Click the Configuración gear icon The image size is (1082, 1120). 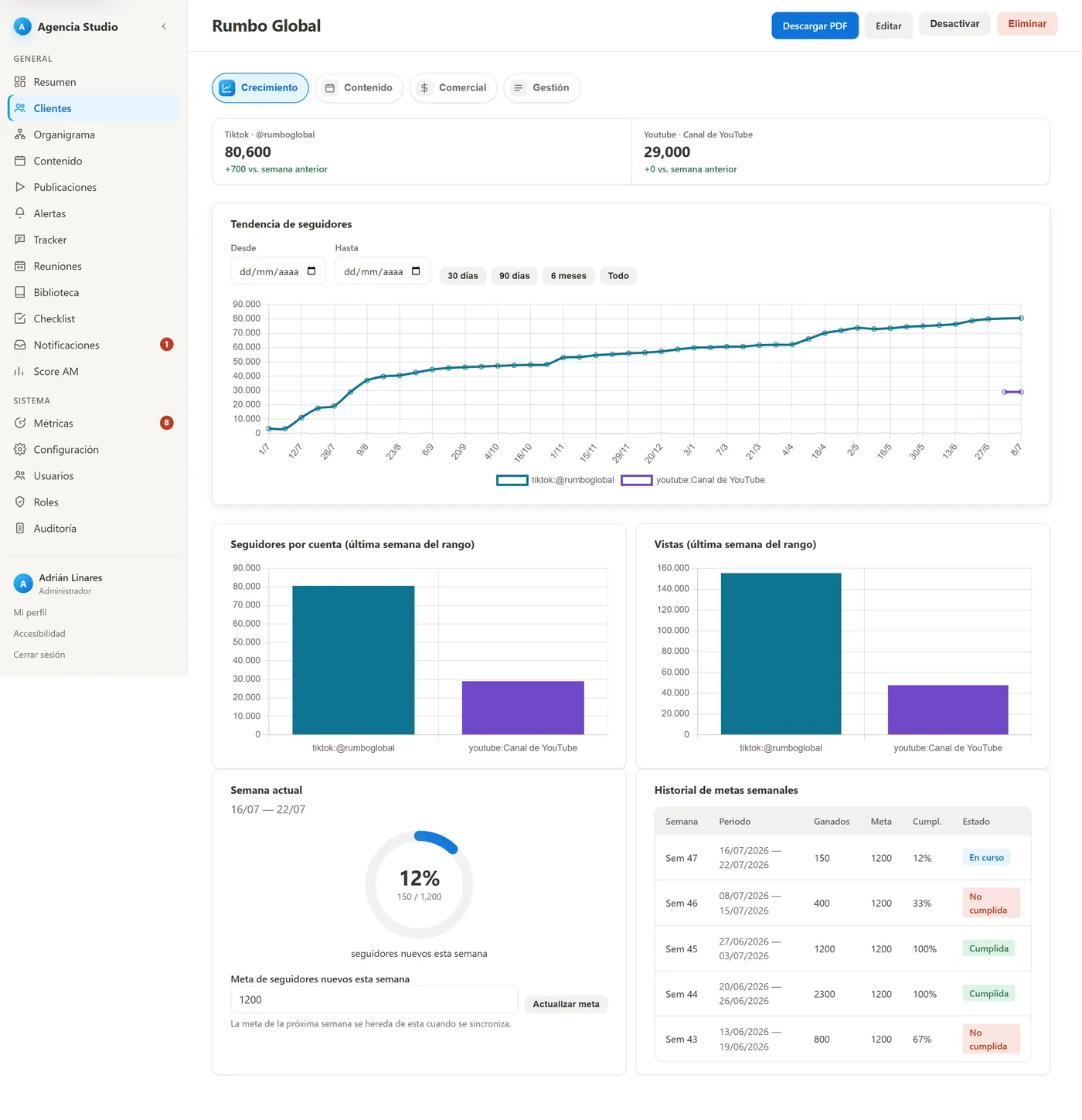tap(20, 449)
